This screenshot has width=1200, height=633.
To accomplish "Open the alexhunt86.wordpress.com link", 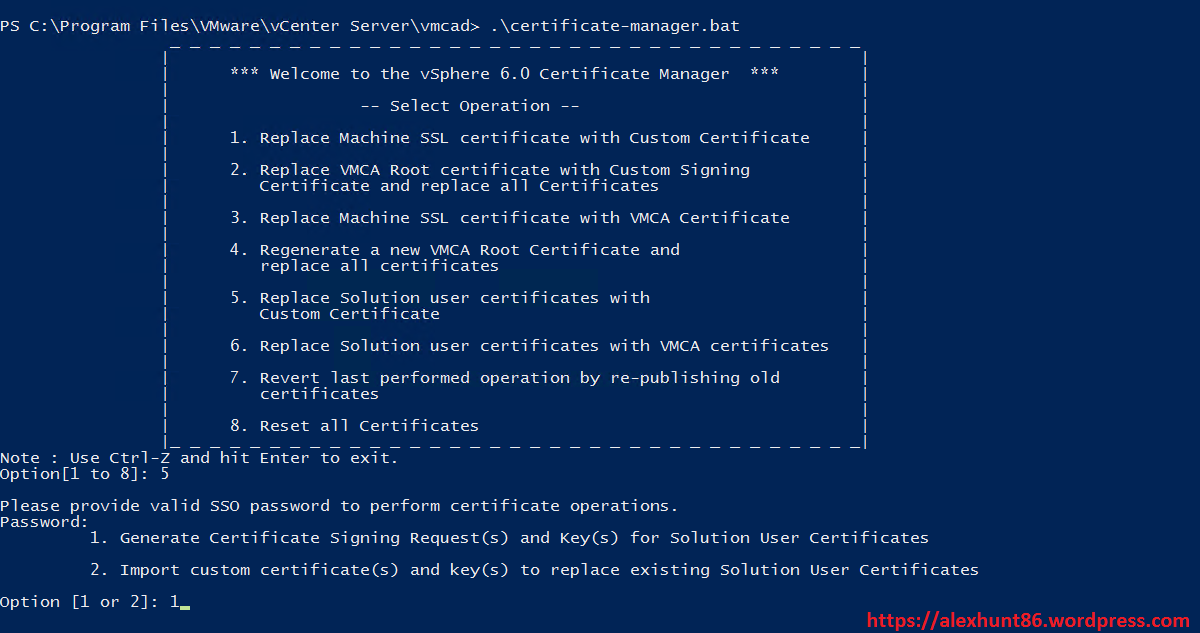I will click(1027, 621).
